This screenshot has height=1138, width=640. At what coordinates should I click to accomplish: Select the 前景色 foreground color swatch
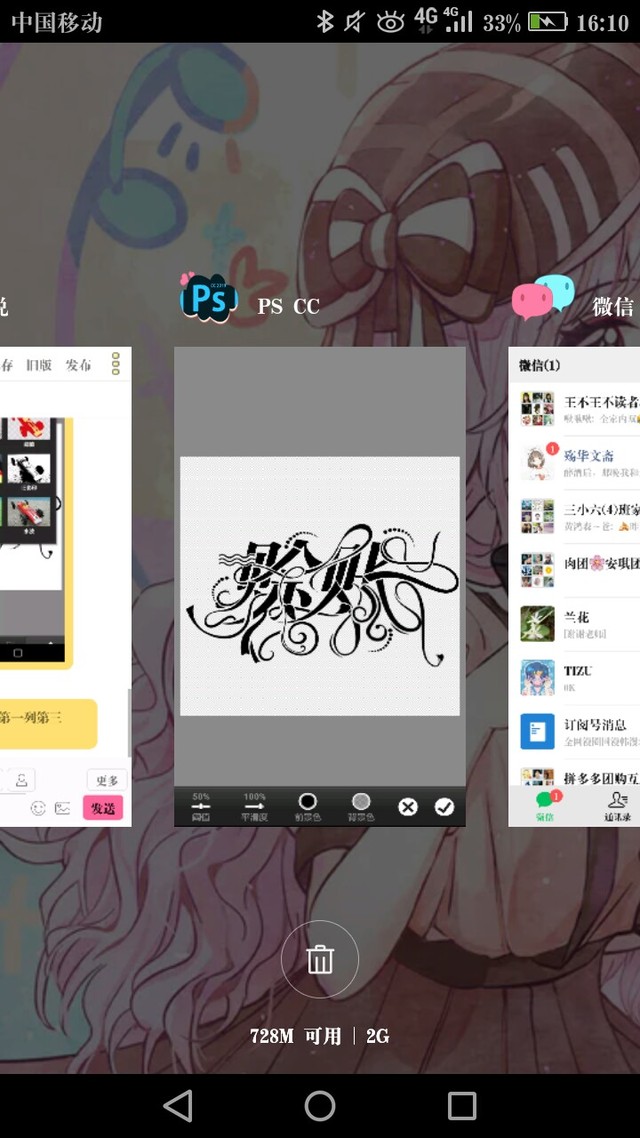coord(308,806)
